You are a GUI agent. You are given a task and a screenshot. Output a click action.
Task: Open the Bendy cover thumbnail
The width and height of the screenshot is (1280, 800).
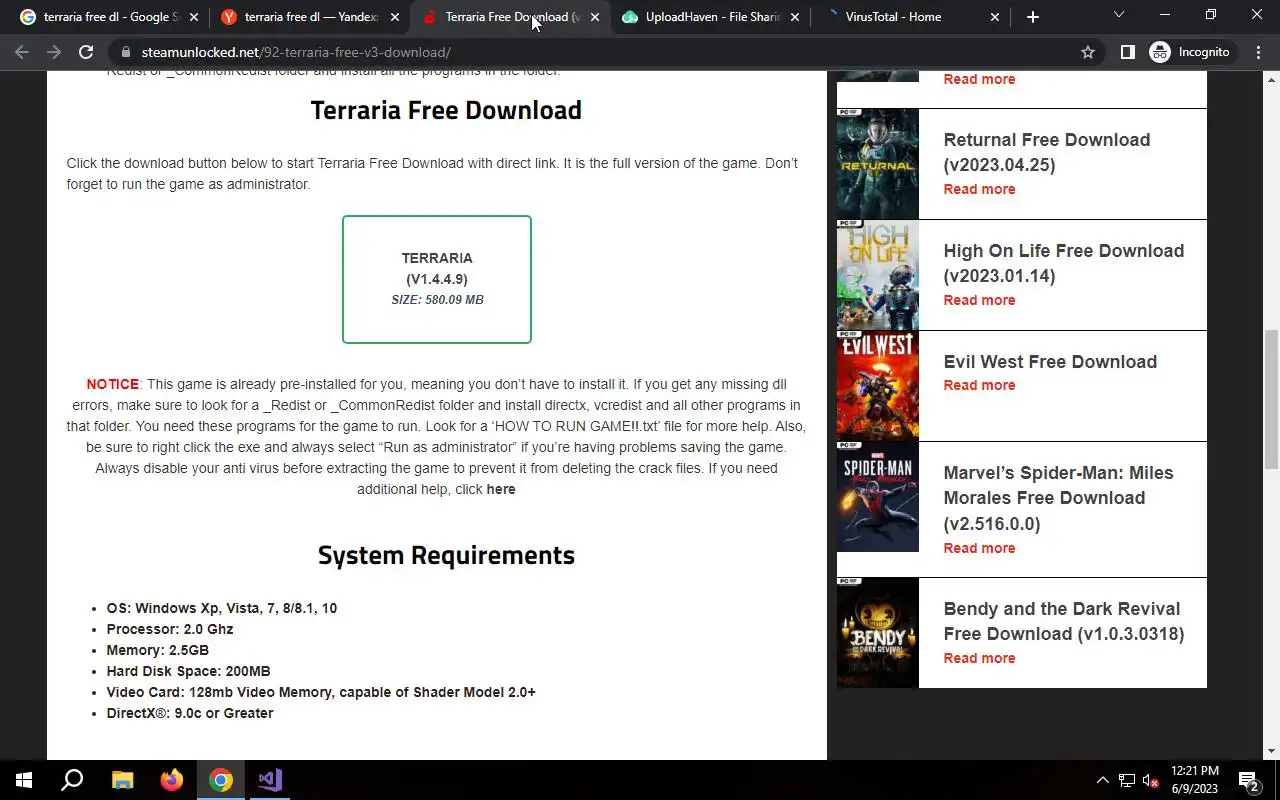coord(877,633)
